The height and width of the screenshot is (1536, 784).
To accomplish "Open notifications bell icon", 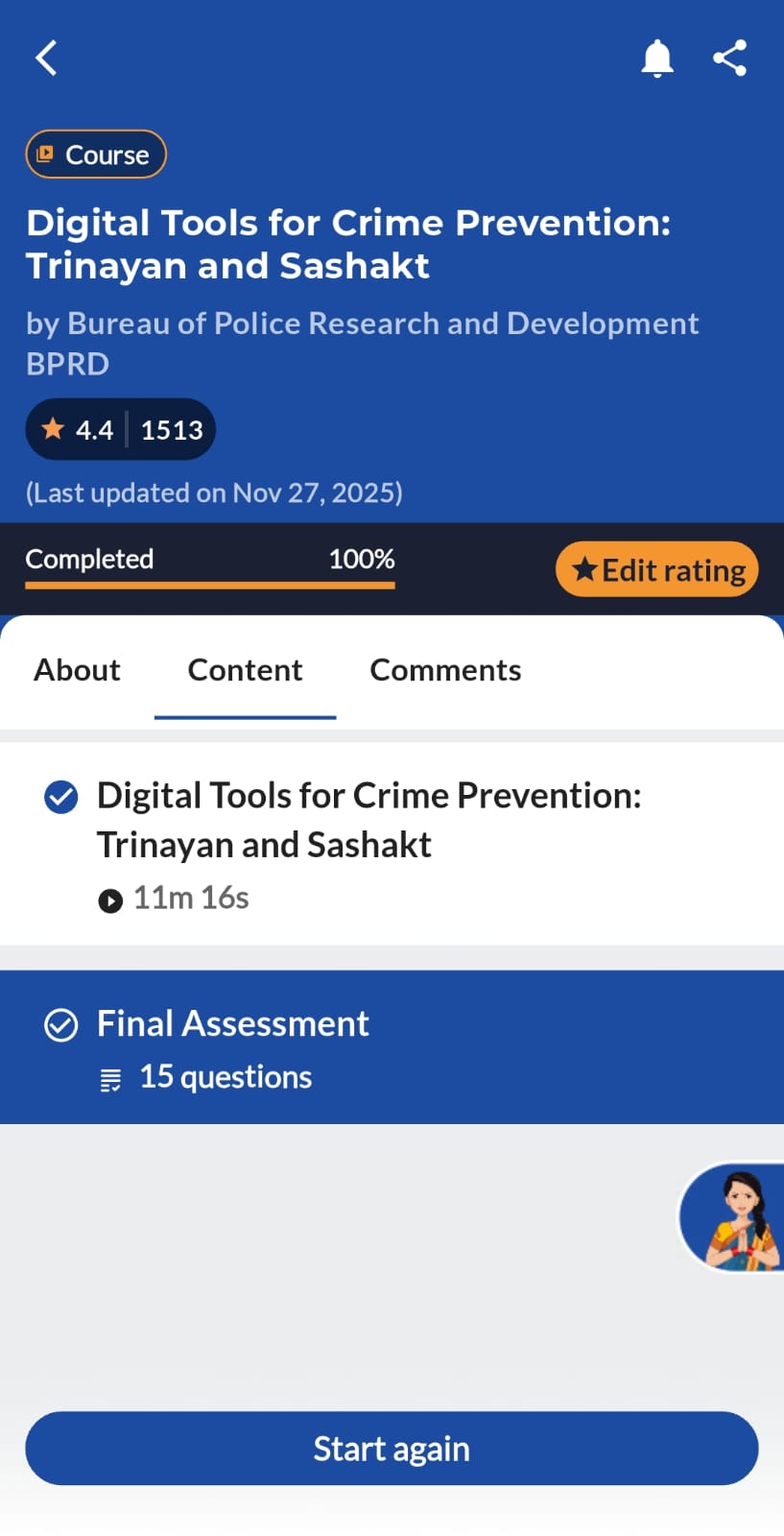I will [x=657, y=59].
